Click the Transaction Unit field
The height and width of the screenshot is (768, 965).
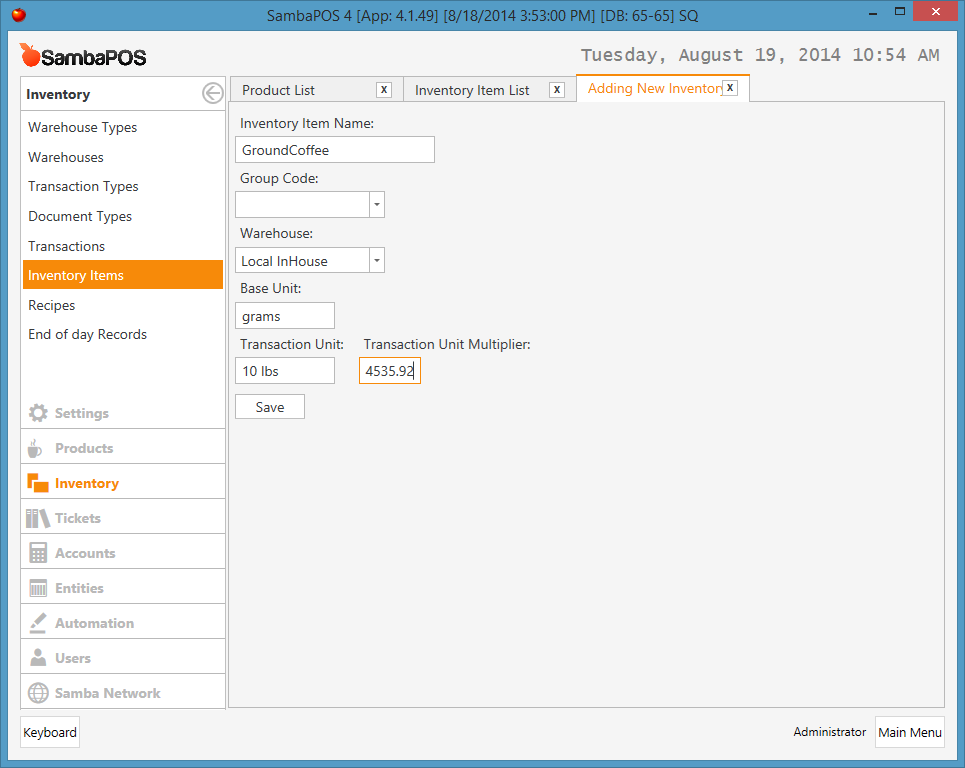click(x=285, y=370)
